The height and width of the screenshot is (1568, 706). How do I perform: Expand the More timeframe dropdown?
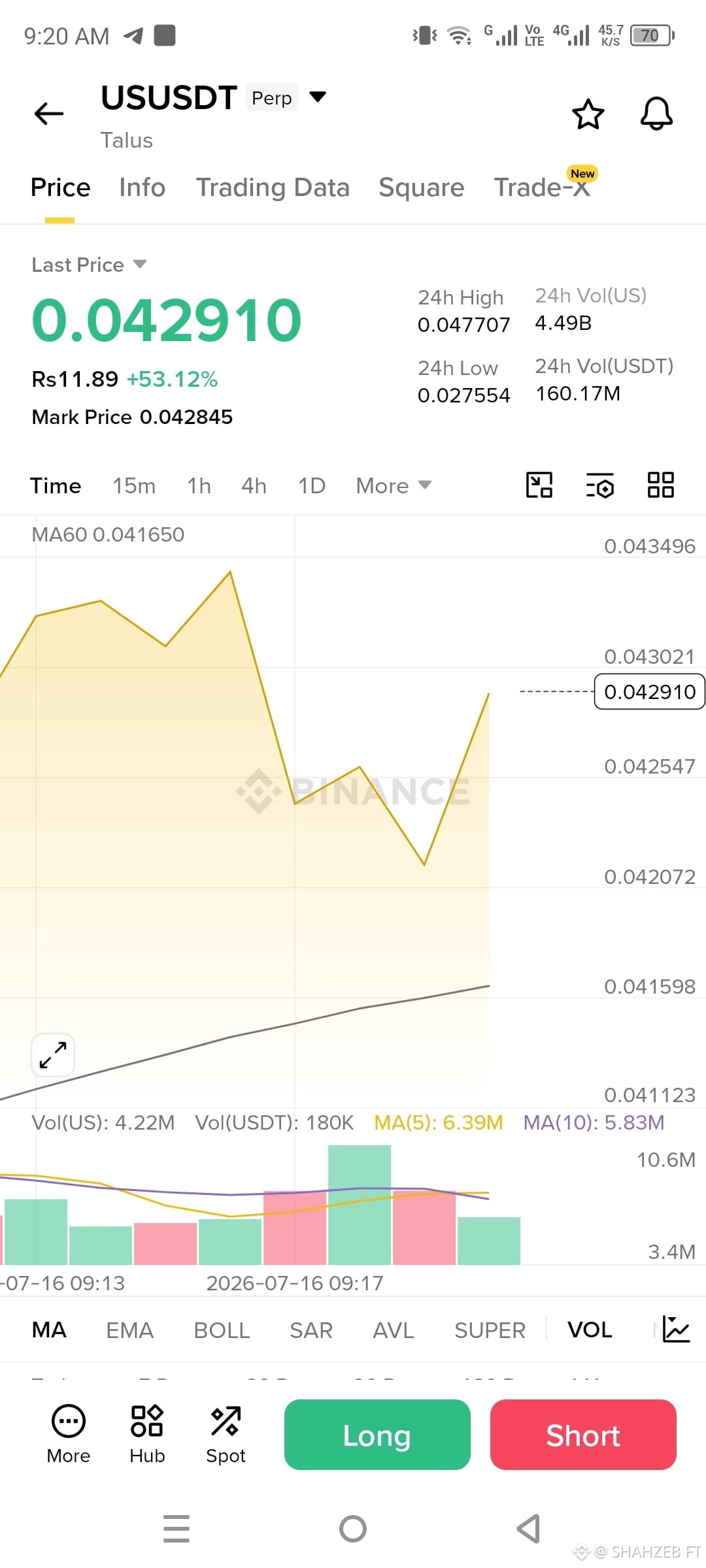pyautogui.click(x=394, y=485)
